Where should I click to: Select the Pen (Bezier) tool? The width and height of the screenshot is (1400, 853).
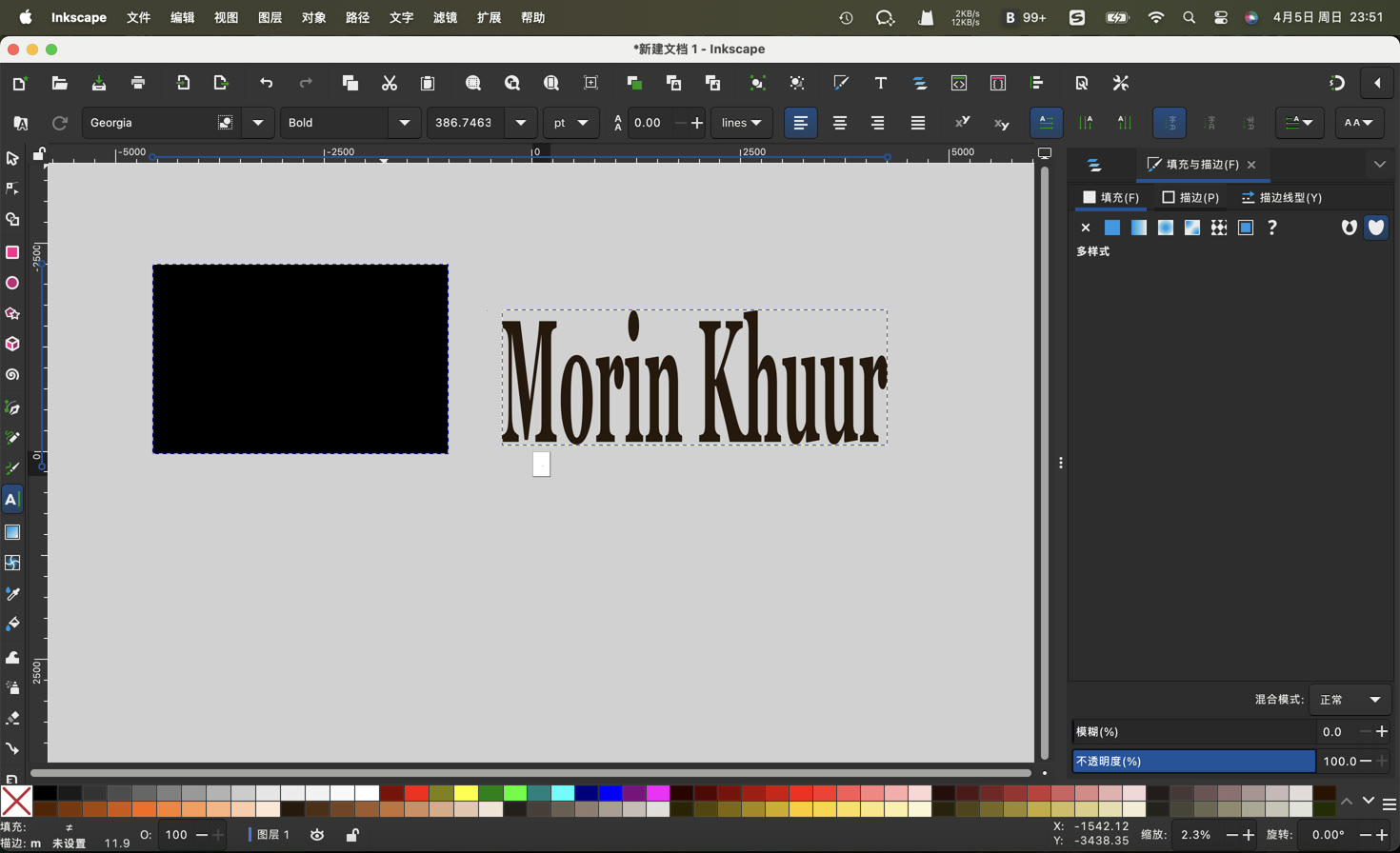click(x=12, y=407)
